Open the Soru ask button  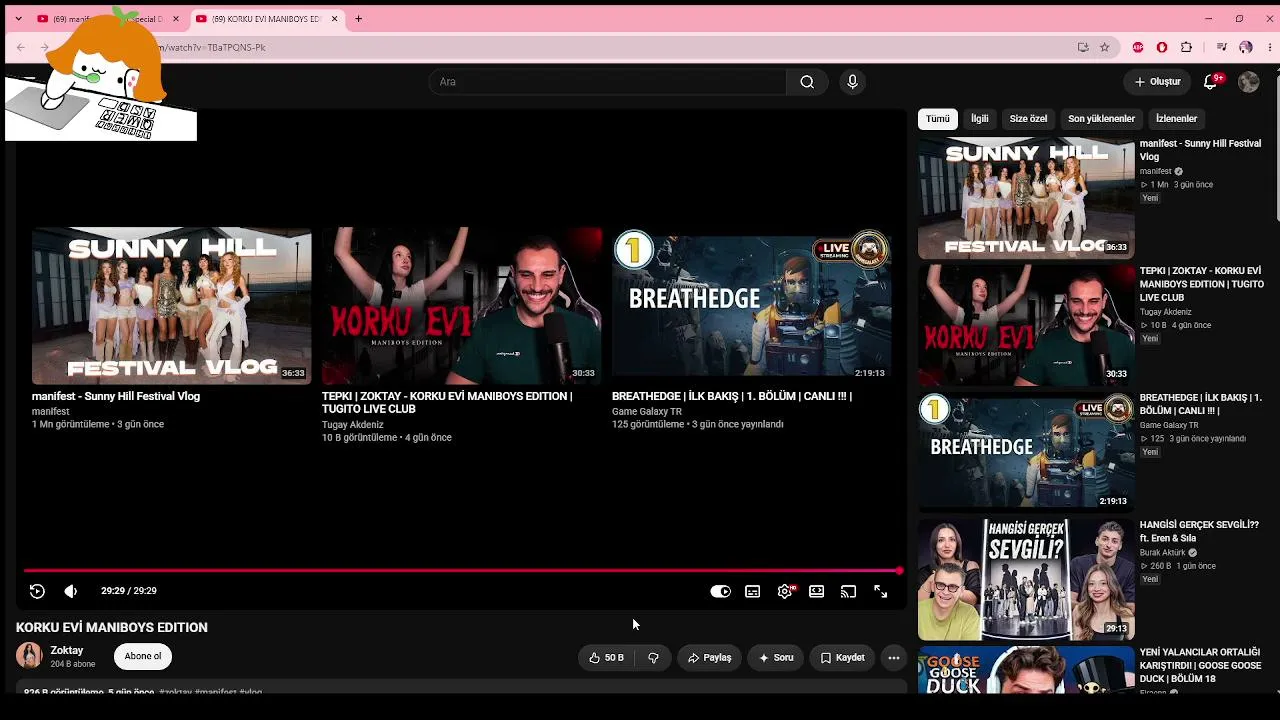(x=776, y=657)
